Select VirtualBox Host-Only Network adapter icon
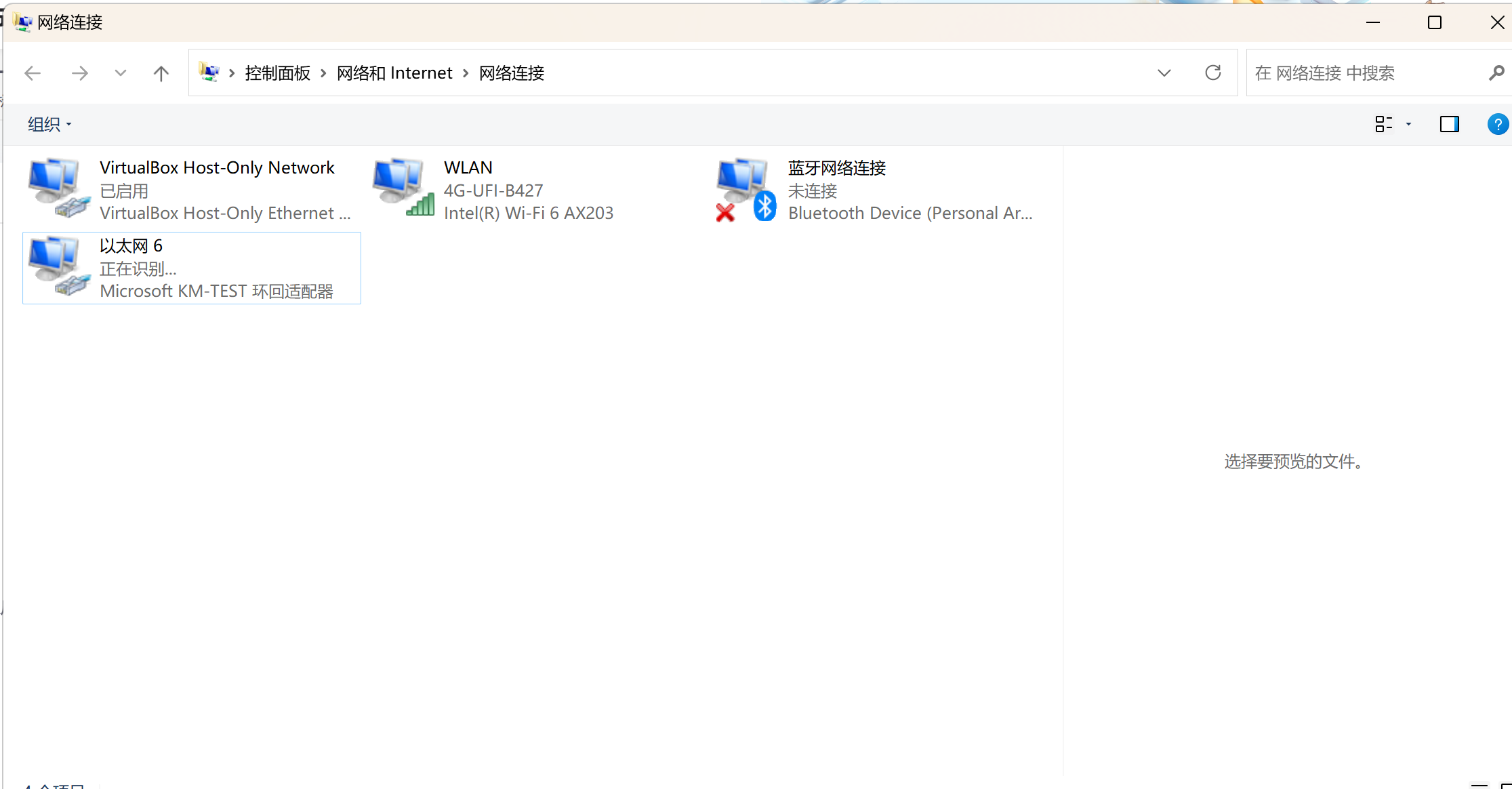Viewport: 1512px width, 789px height. 60,188
